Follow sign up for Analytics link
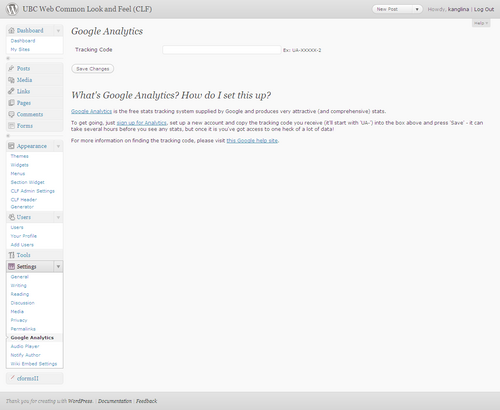 pos(141,123)
